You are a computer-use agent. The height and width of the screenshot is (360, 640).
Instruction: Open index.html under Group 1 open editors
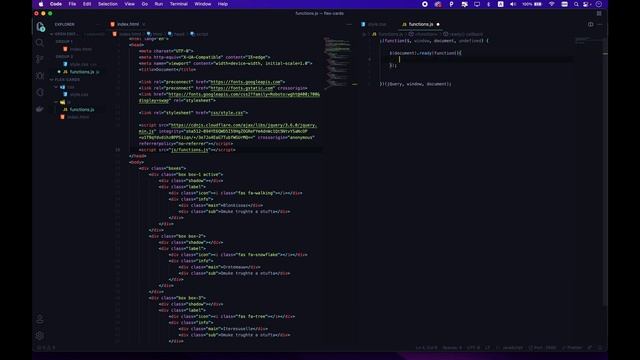click(x=80, y=49)
